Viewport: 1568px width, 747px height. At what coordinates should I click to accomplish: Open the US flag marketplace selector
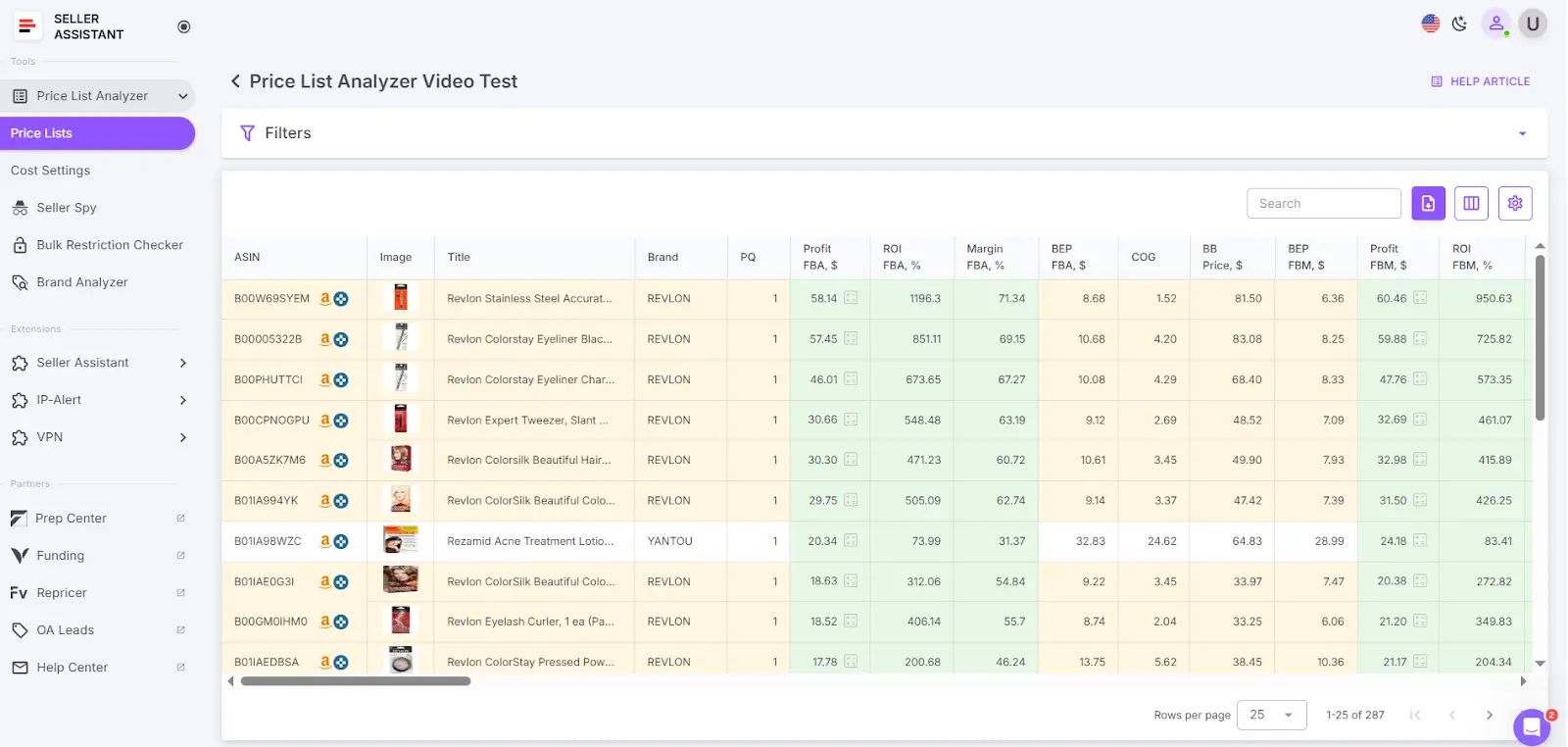click(1431, 24)
